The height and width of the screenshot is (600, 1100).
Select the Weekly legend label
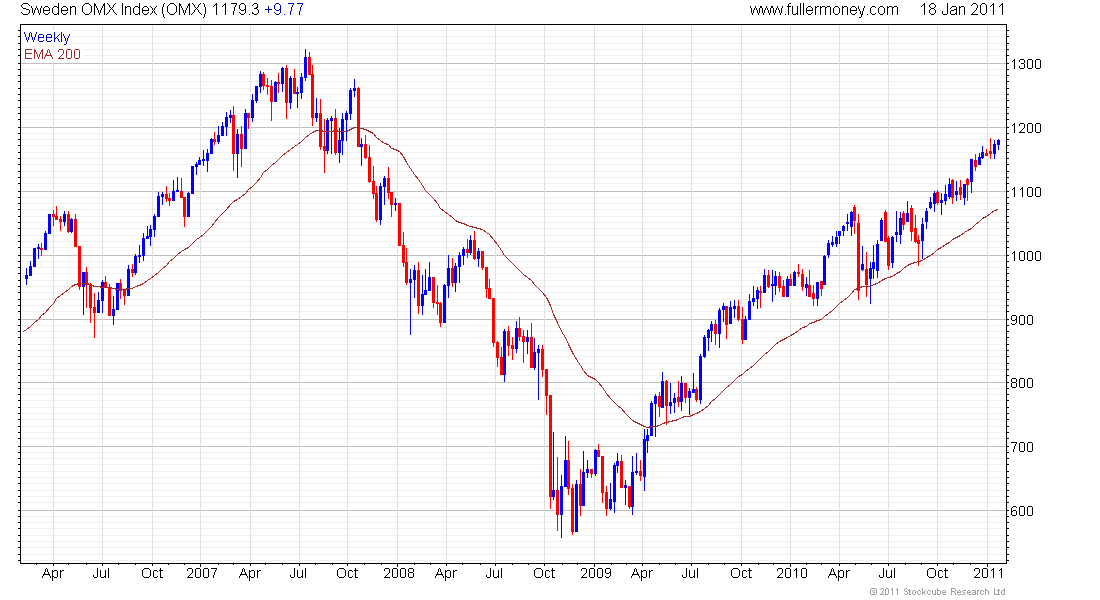pyautogui.click(x=47, y=37)
